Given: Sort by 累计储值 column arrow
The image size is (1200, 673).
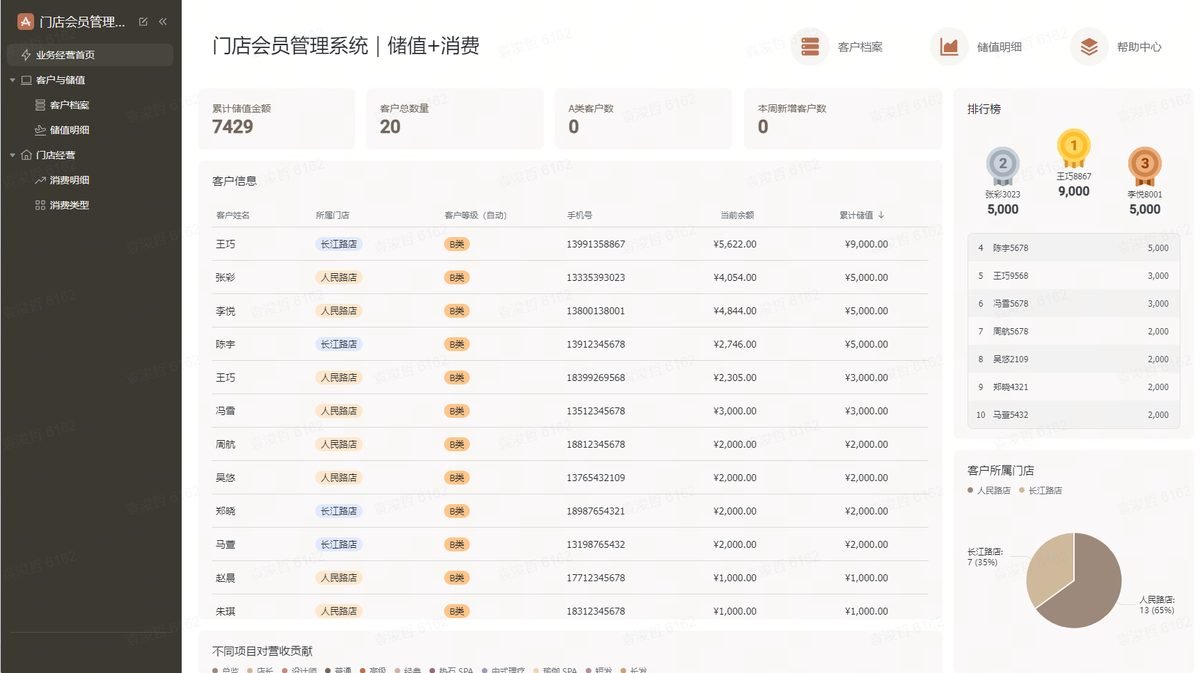Looking at the screenshot, I should click(x=881, y=215).
